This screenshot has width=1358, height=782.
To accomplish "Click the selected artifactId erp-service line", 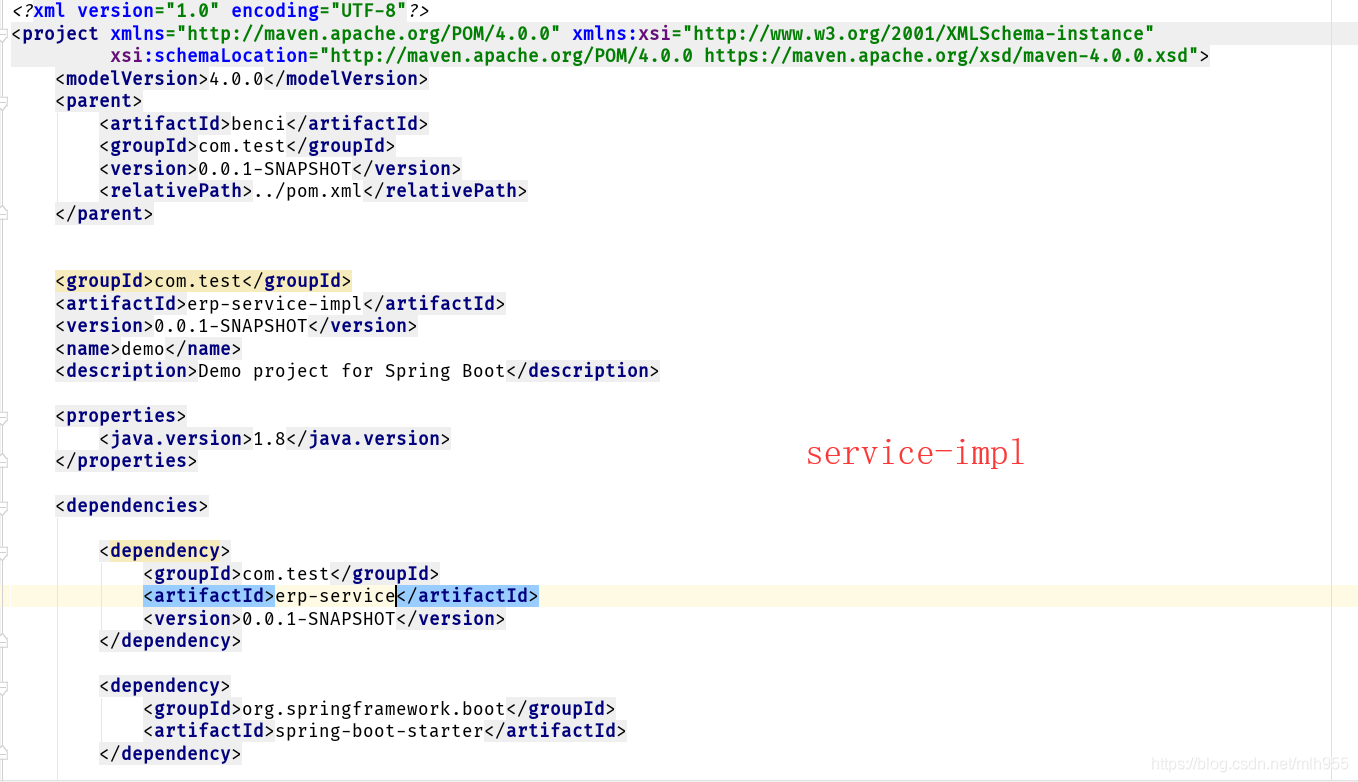I will 341,596.
